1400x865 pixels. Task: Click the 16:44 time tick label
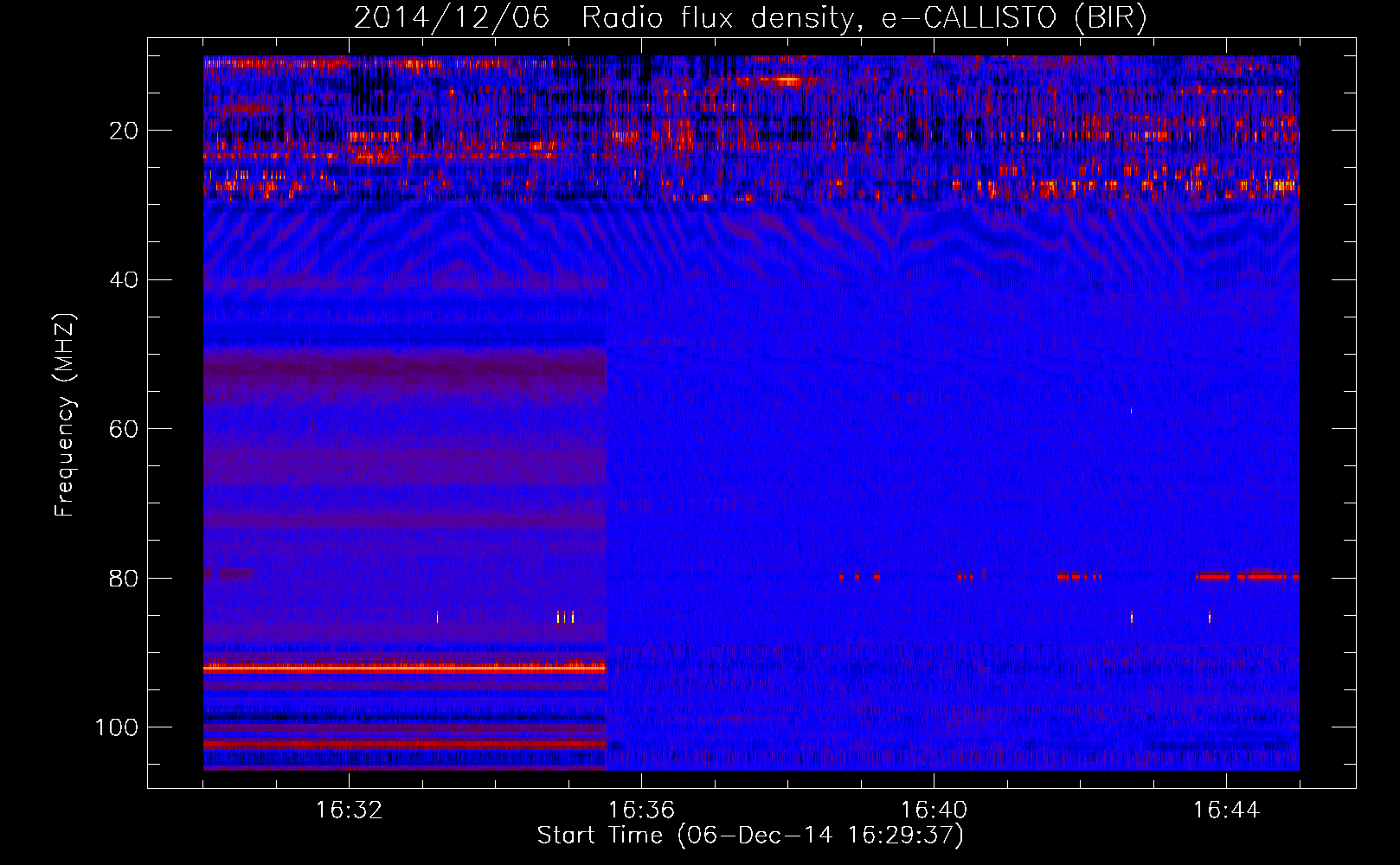(1226, 811)
